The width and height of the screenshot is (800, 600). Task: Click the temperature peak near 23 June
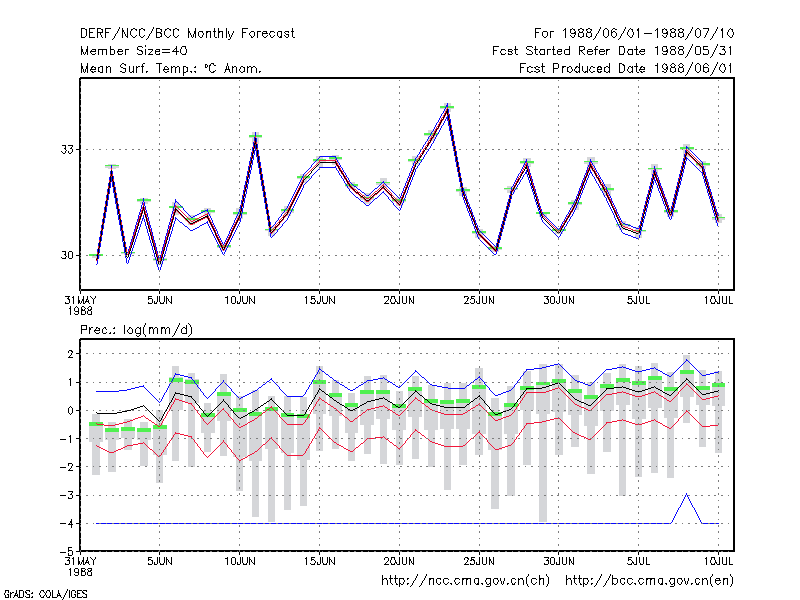(447, 107)
